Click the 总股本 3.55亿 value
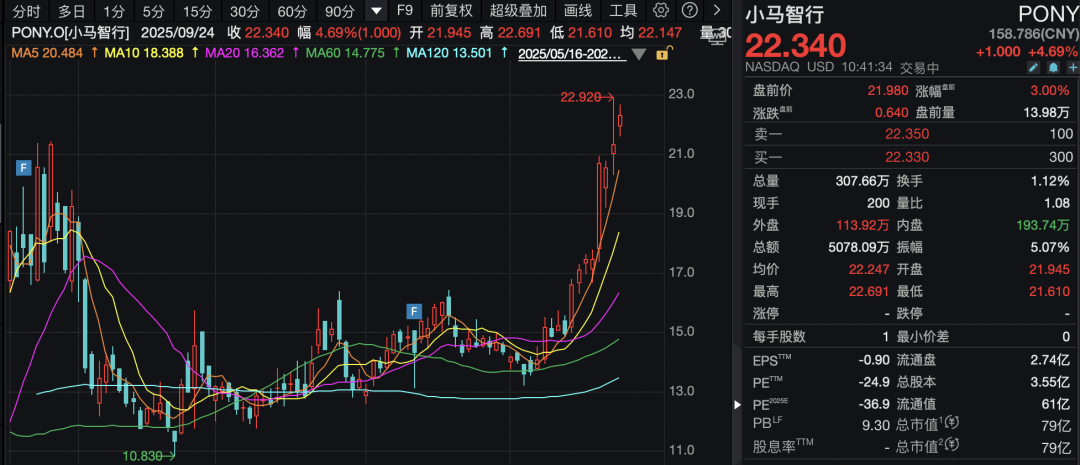Image resolution: width=1080 pixels, height=465 pixels. pos(1050,382)
